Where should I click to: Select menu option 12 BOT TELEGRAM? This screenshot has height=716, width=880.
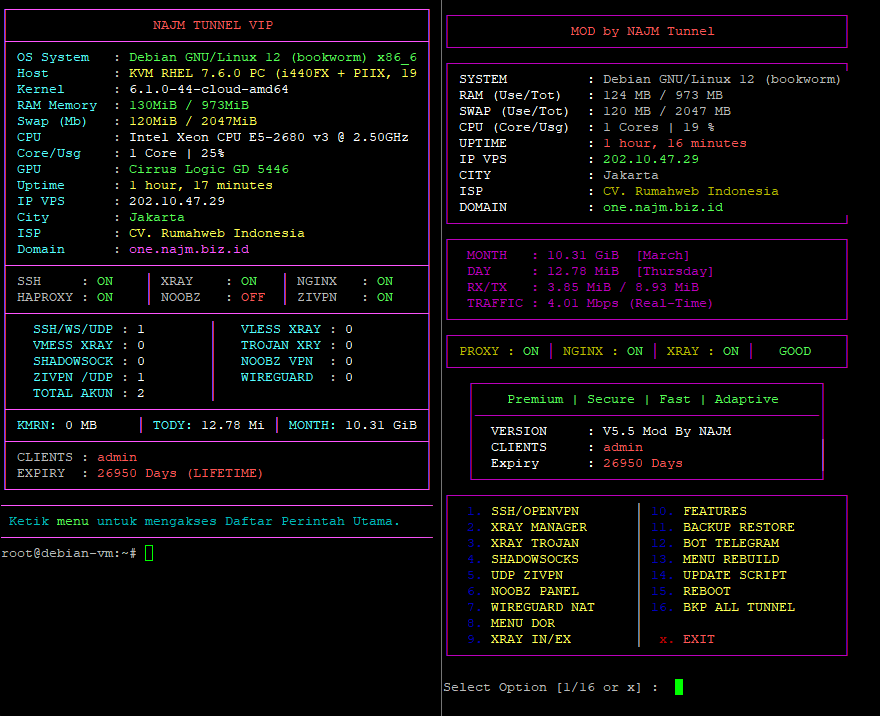[715, 543]
